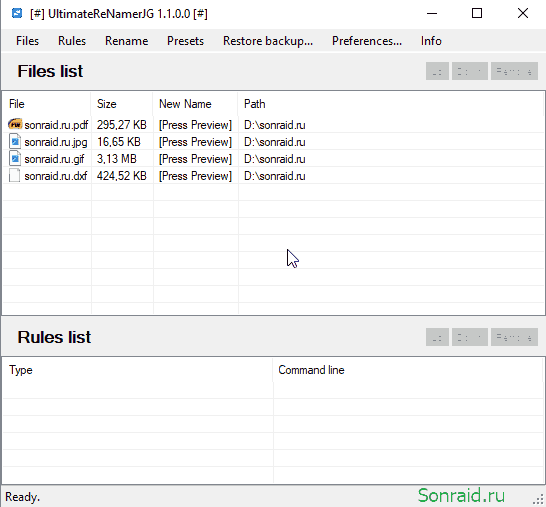Select the sonraid.ru.dxf file row
The height and width of the screenshot is (507, 546).
273,176
